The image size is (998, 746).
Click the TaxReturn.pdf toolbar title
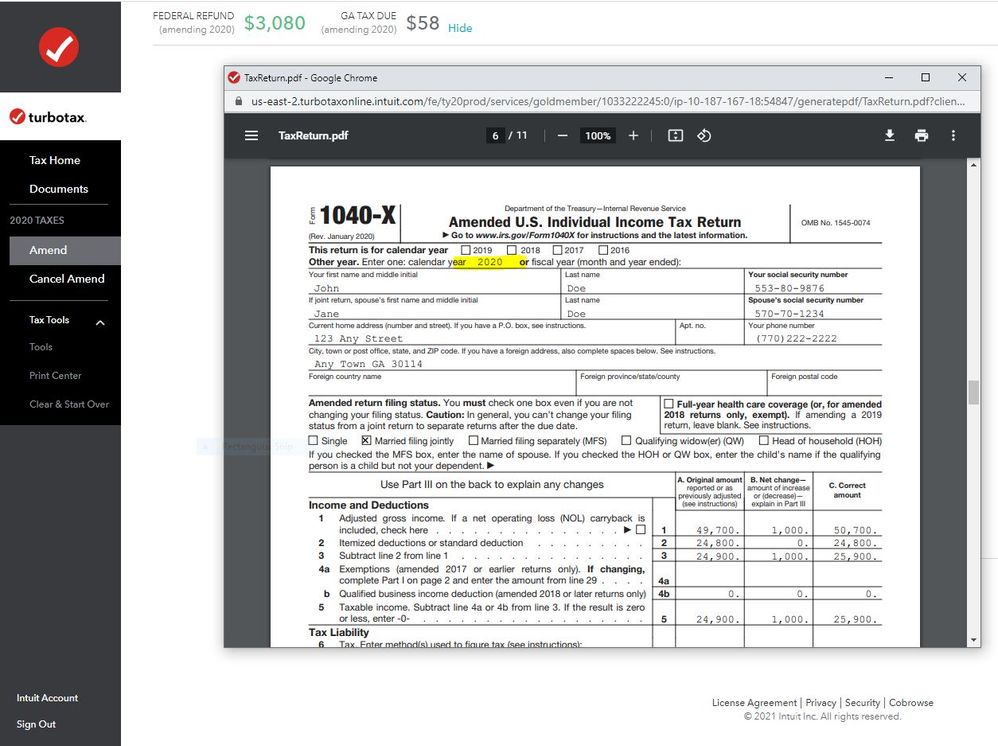tap(313, 136)
